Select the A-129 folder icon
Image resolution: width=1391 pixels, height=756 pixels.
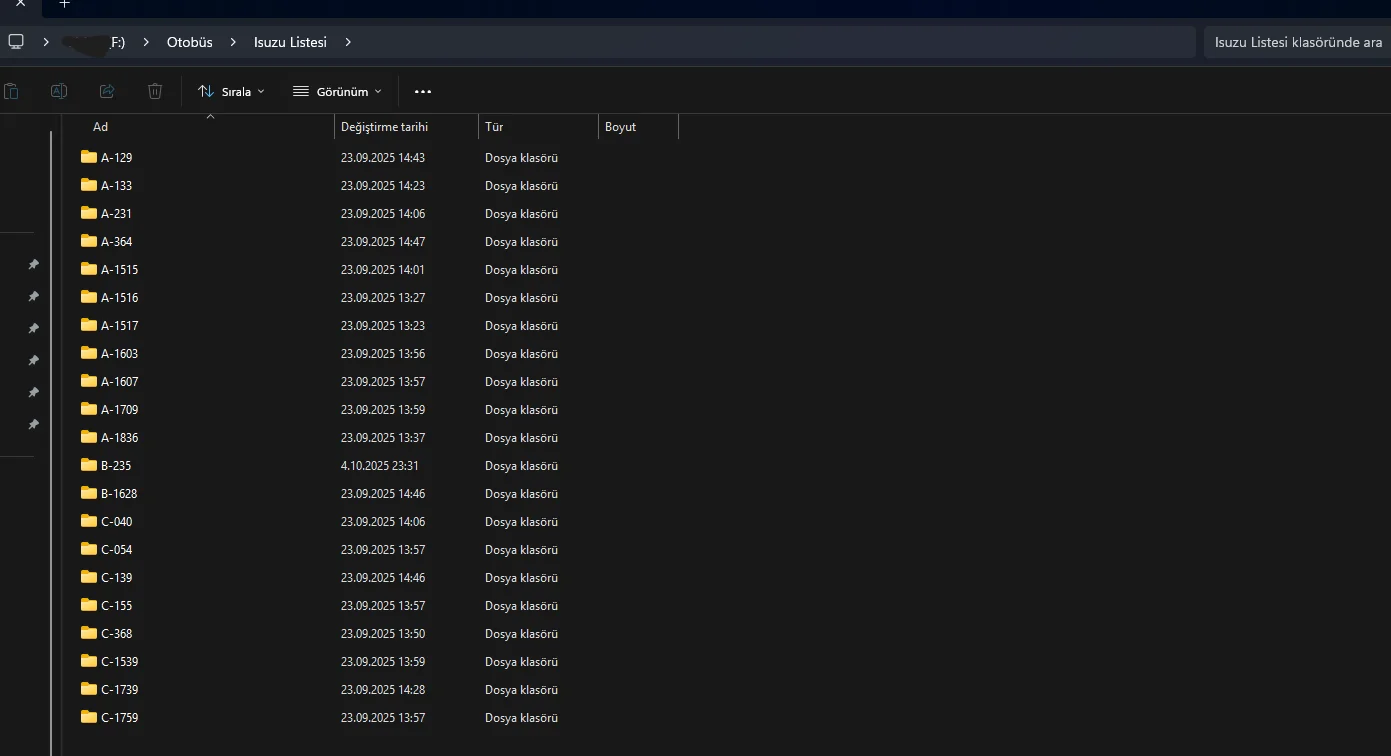(x=89, y=157)
